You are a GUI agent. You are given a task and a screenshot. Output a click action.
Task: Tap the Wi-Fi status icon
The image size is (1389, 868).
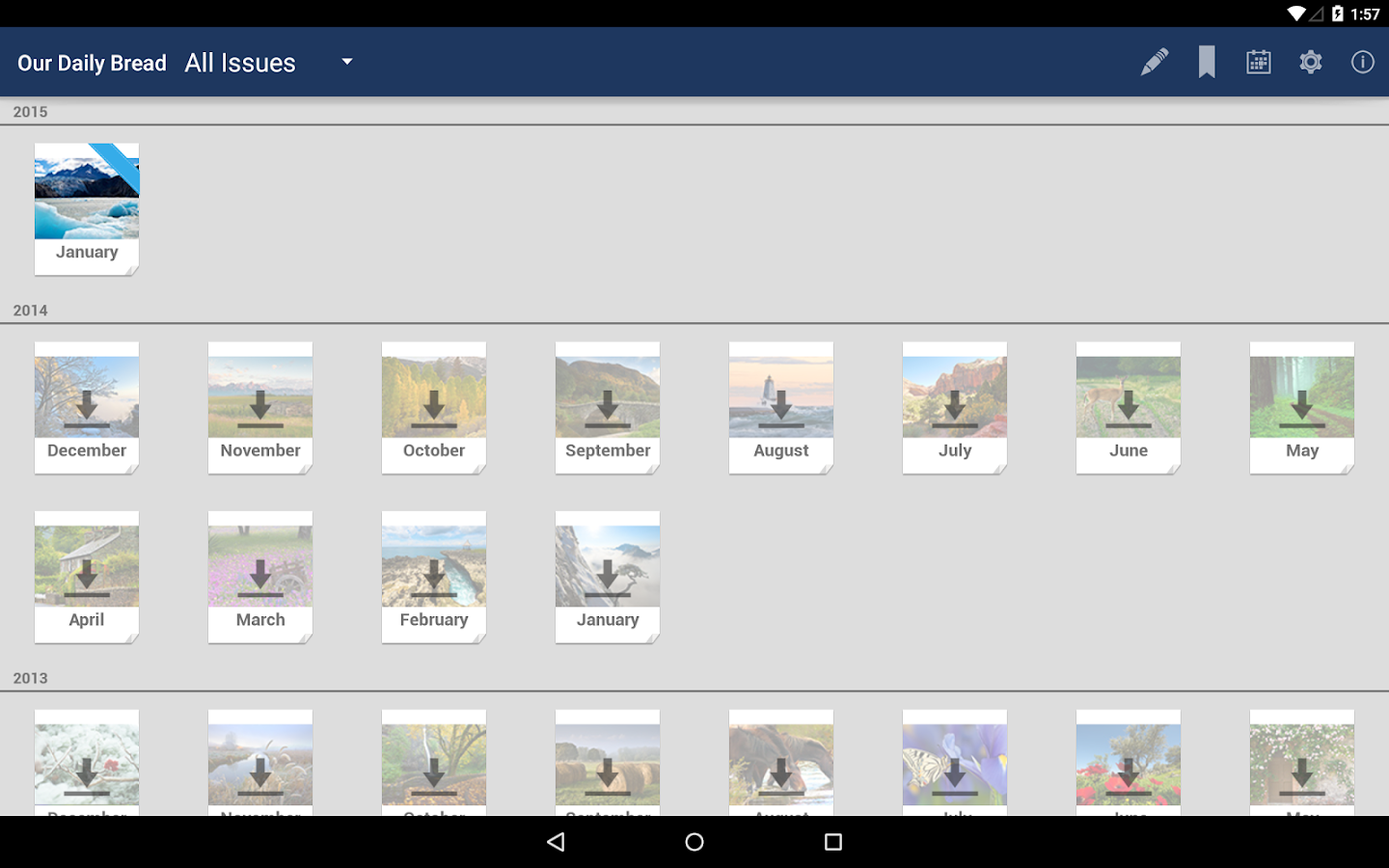click(x=1296, y=14)
